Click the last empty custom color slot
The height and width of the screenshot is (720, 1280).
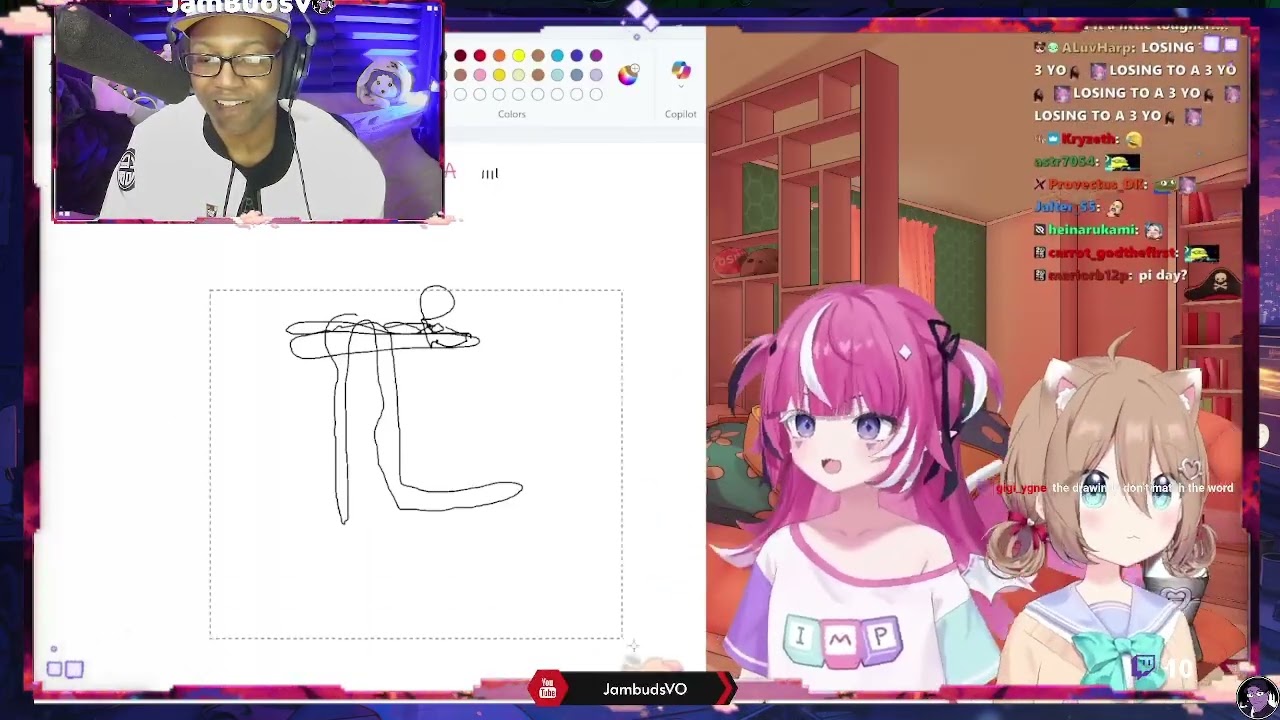596,95
